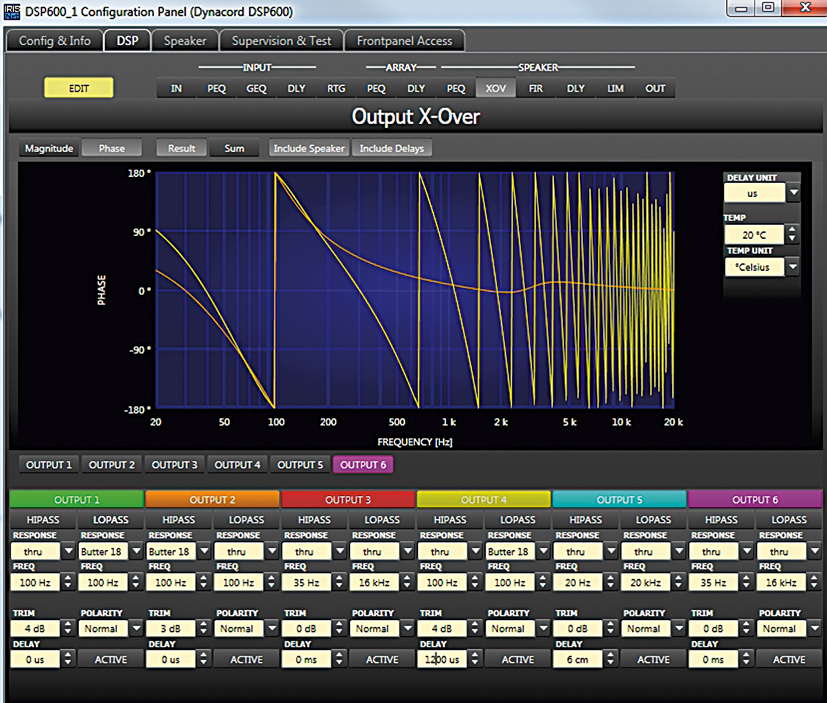Viewport: 827px width, 703px height.
Task: Open the RTG block
Action: point(336,88)
